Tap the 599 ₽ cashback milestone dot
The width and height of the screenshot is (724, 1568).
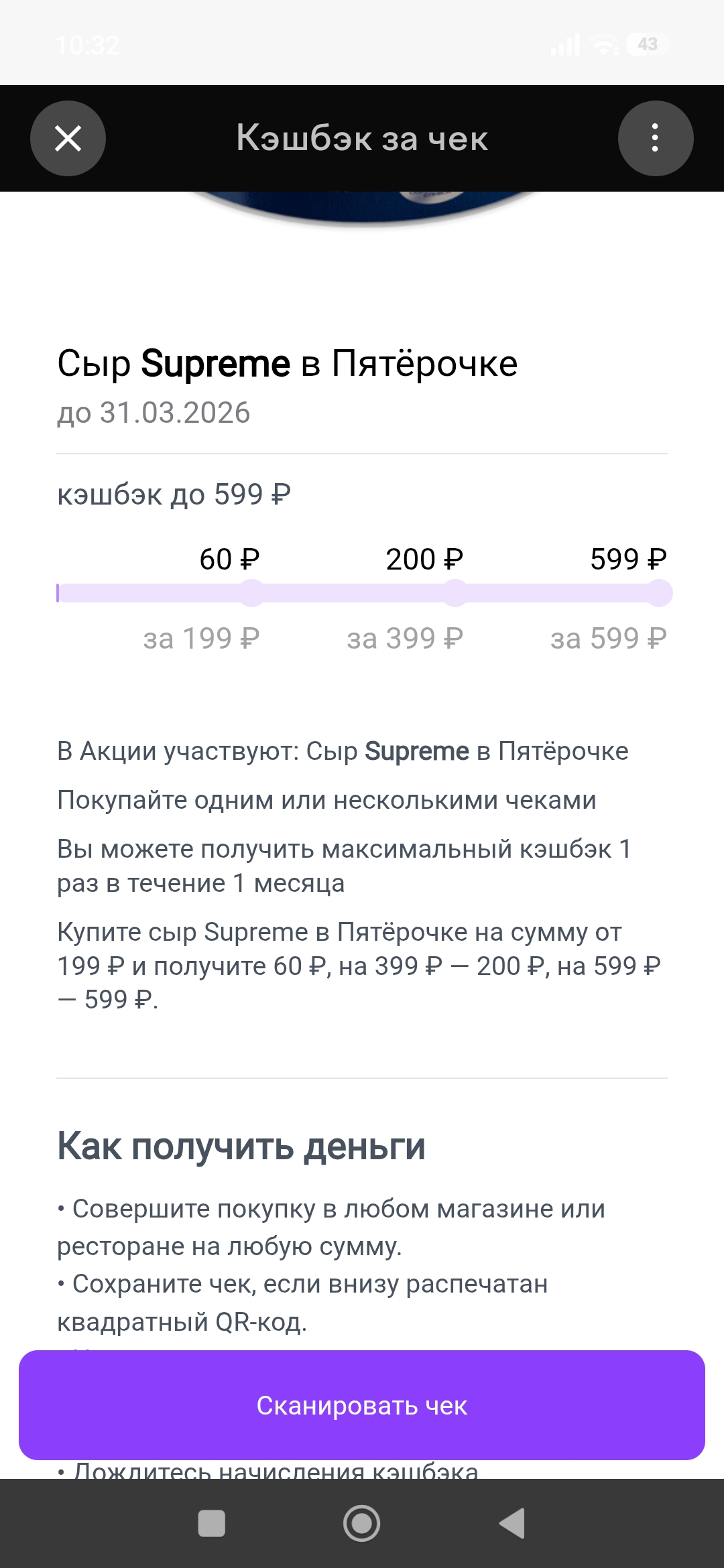(x=660, y=593)
